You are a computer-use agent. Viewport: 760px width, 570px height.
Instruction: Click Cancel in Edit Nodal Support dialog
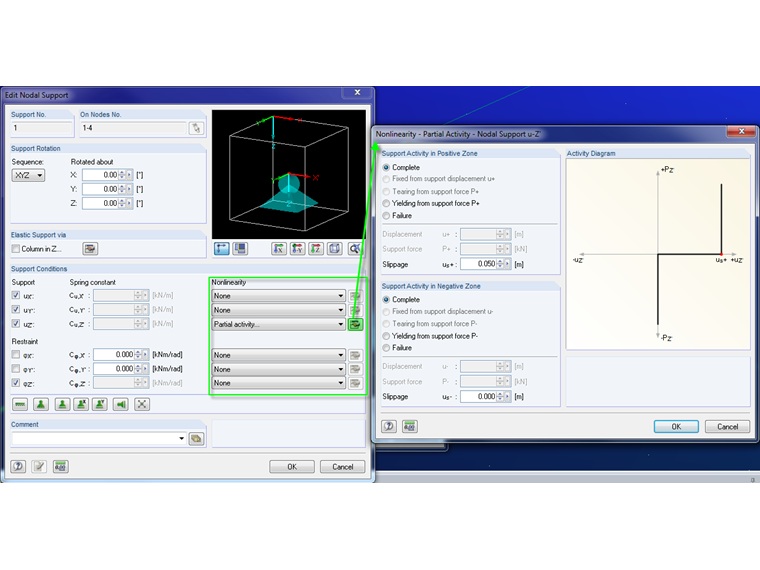343,467
